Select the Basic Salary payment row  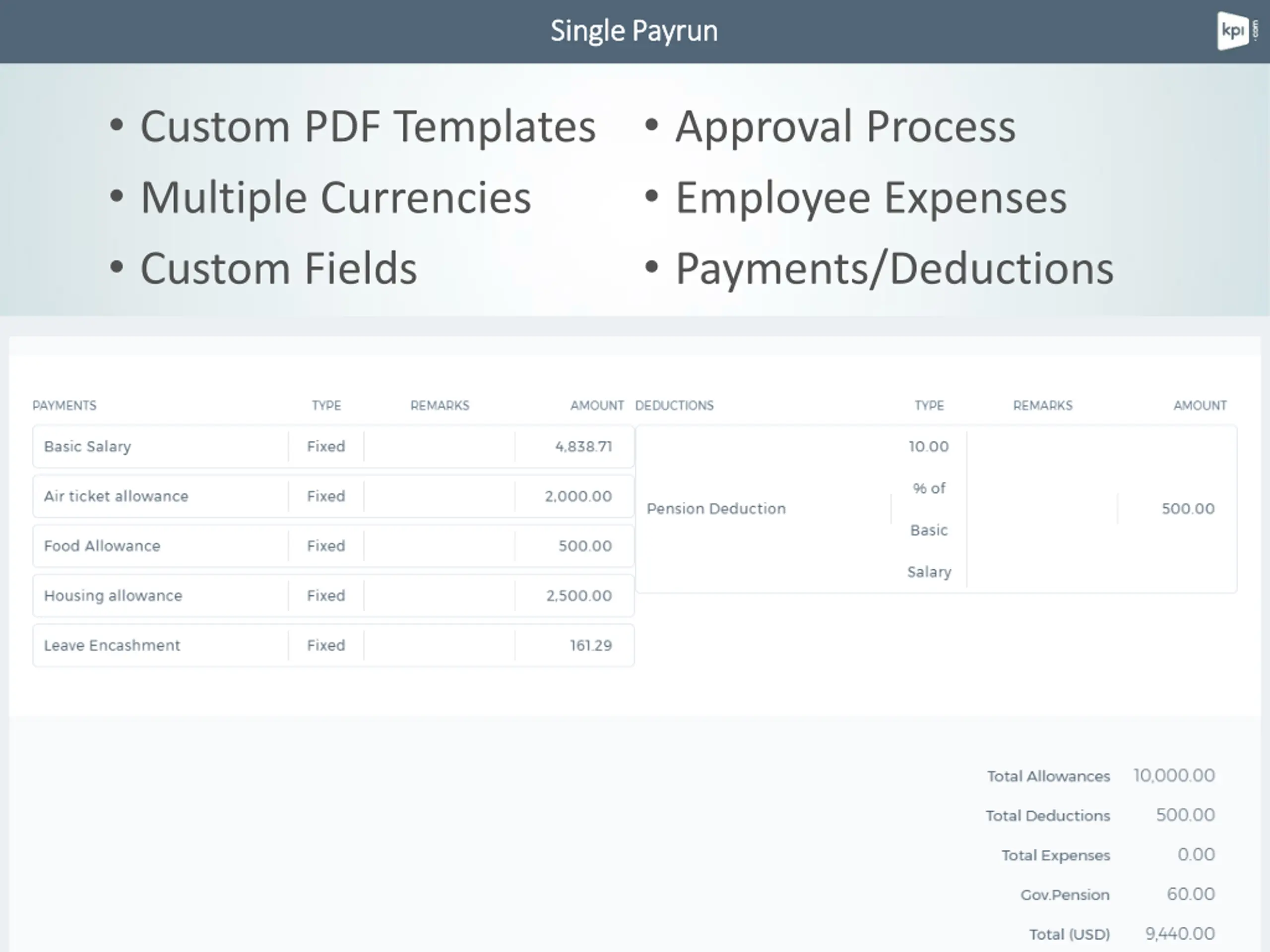click(x=333, y=446)
